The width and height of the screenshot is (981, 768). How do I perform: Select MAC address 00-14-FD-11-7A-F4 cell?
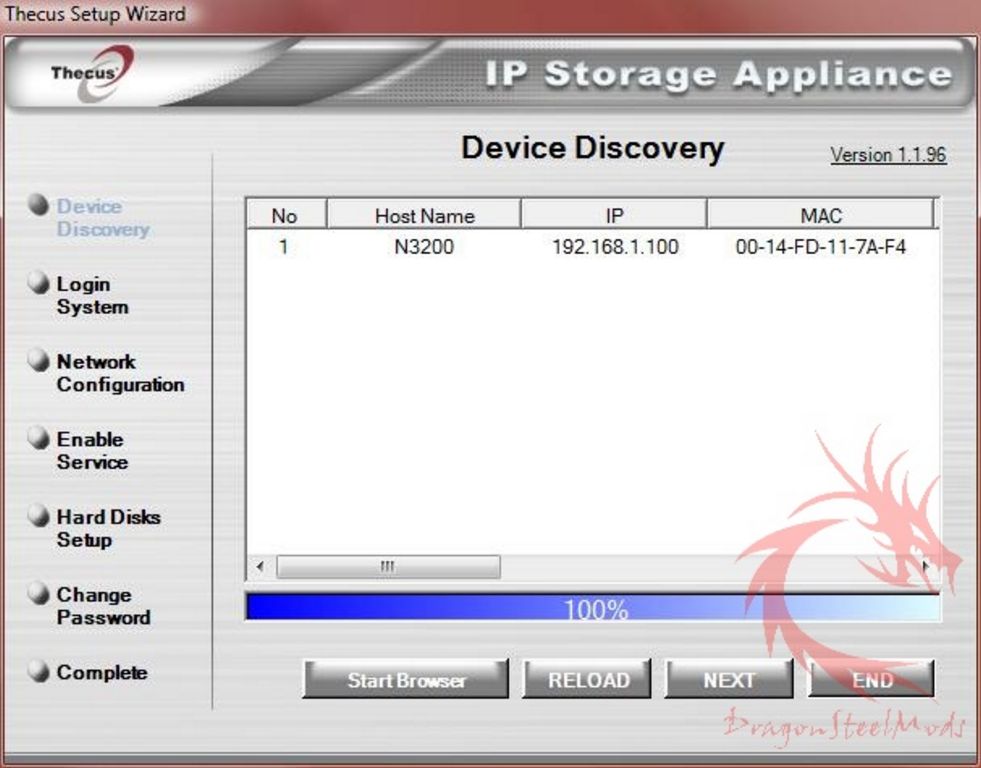tap(820, 246)
